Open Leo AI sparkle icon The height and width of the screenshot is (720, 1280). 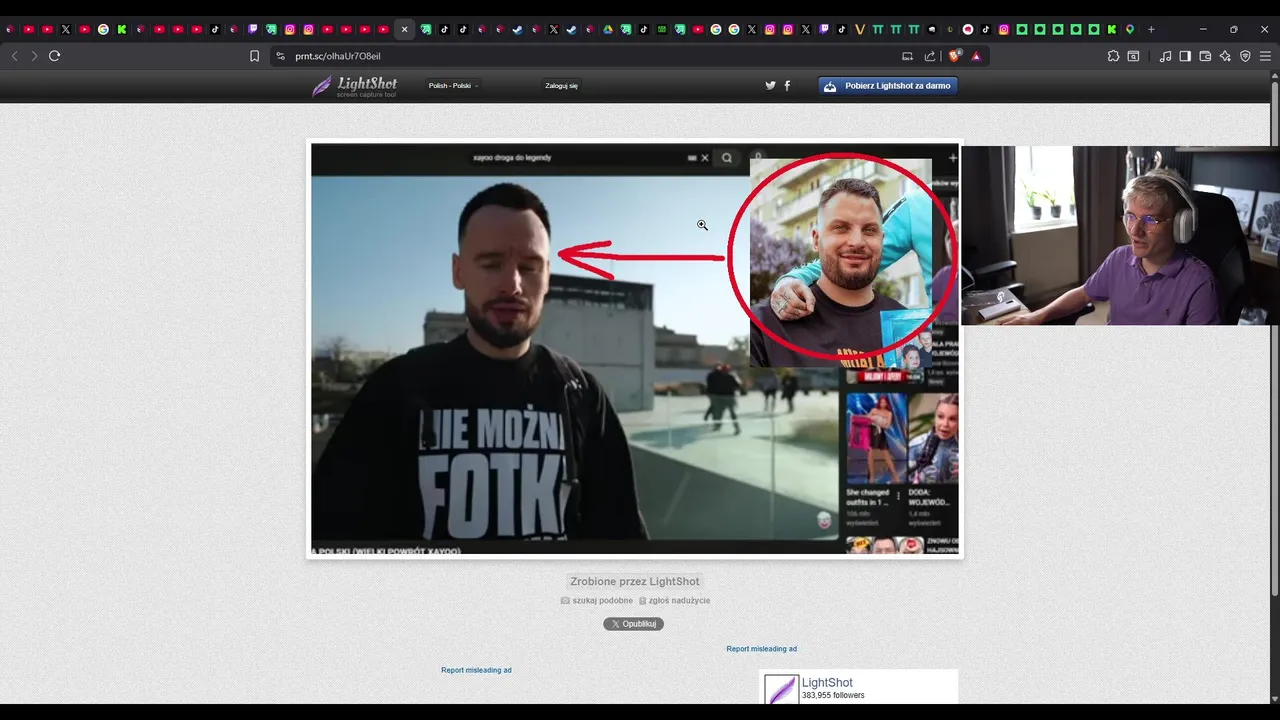click(x=1225, y=56)
